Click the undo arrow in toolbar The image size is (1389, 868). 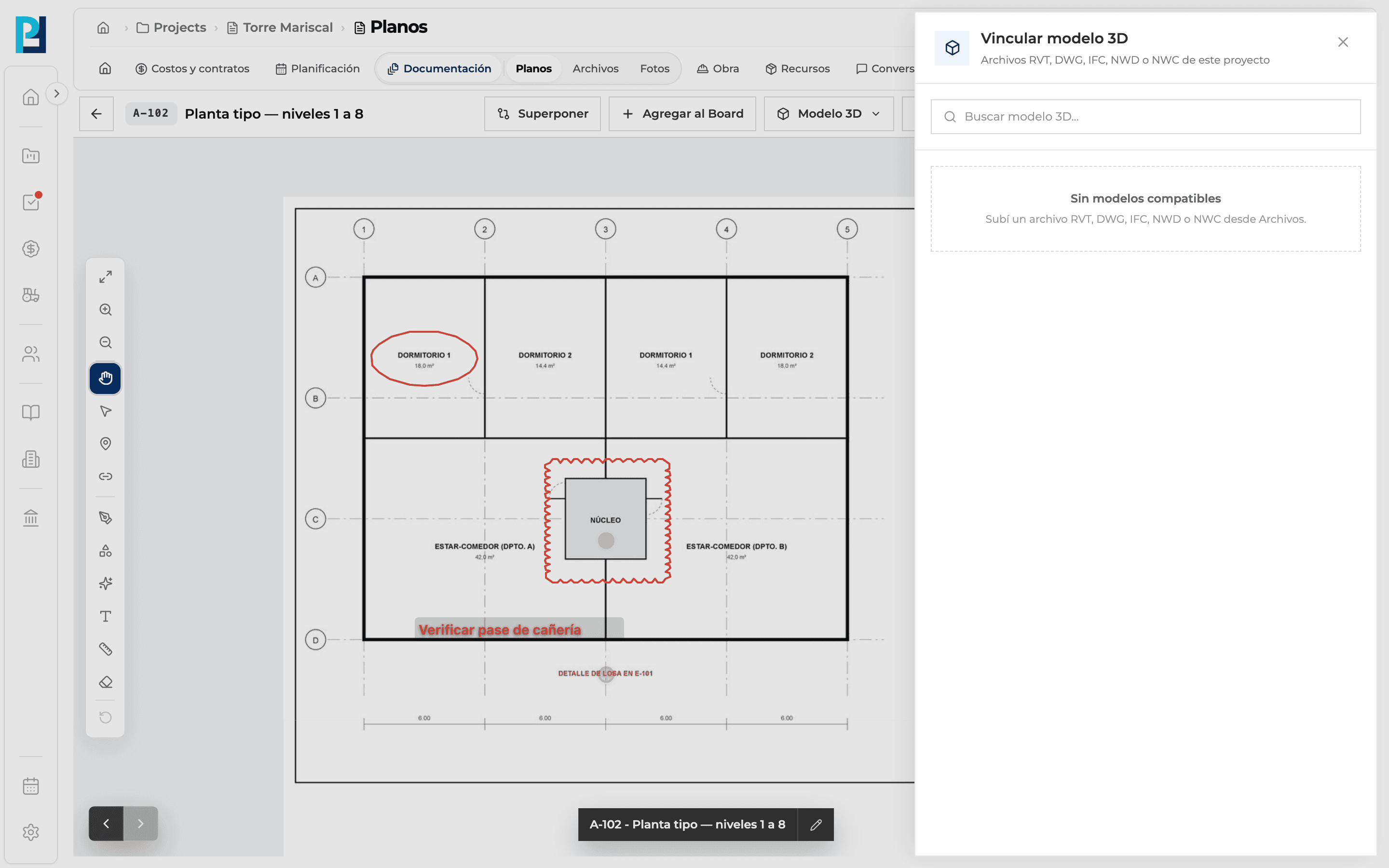(x=105, y=718)
